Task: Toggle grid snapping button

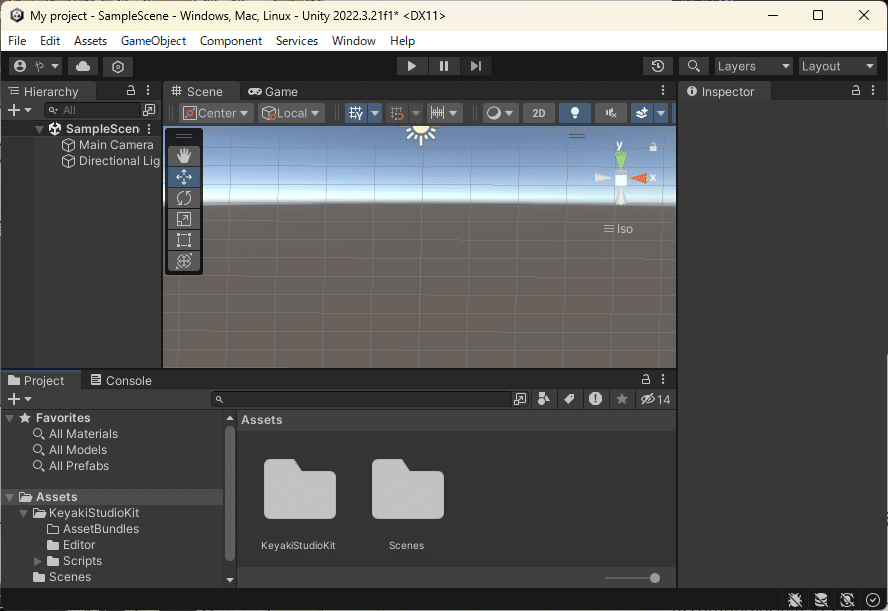Action: click(x=397, y=113)
